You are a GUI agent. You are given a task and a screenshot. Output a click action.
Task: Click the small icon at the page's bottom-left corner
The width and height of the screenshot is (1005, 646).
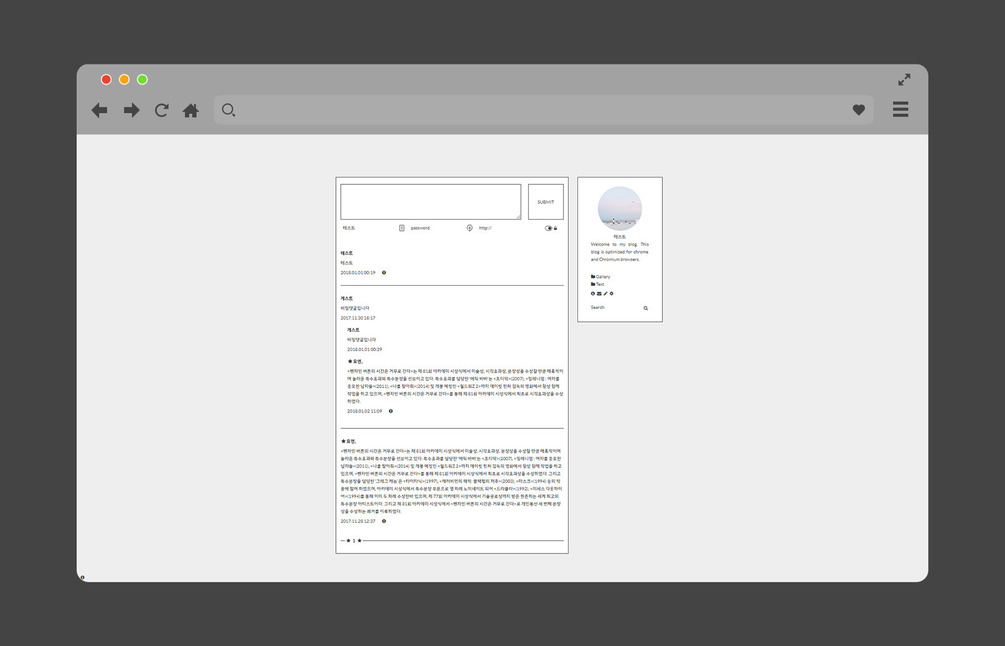coord(82,577)
